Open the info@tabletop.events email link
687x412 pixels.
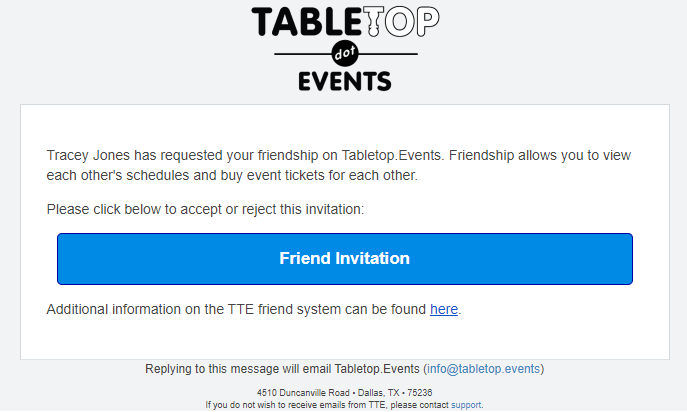[x=483, y=369]
